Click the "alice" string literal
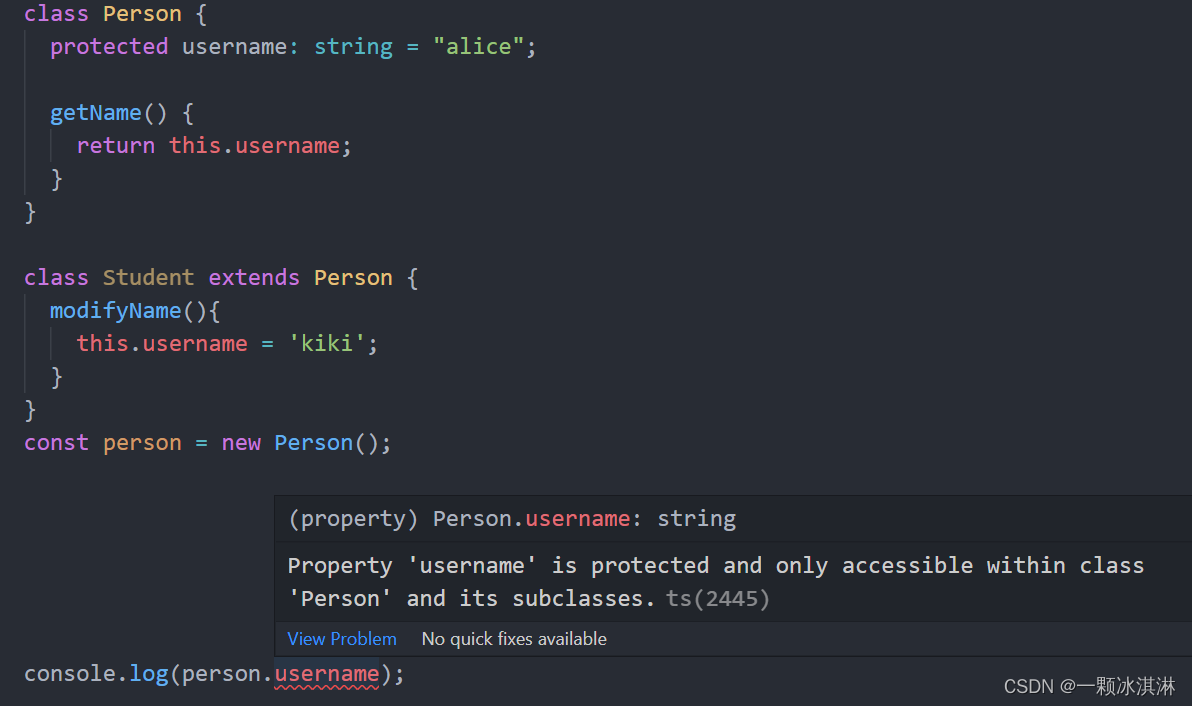The width and height of the screenshot is (1192, 706). pyautogui.click(x=478, y=47)
